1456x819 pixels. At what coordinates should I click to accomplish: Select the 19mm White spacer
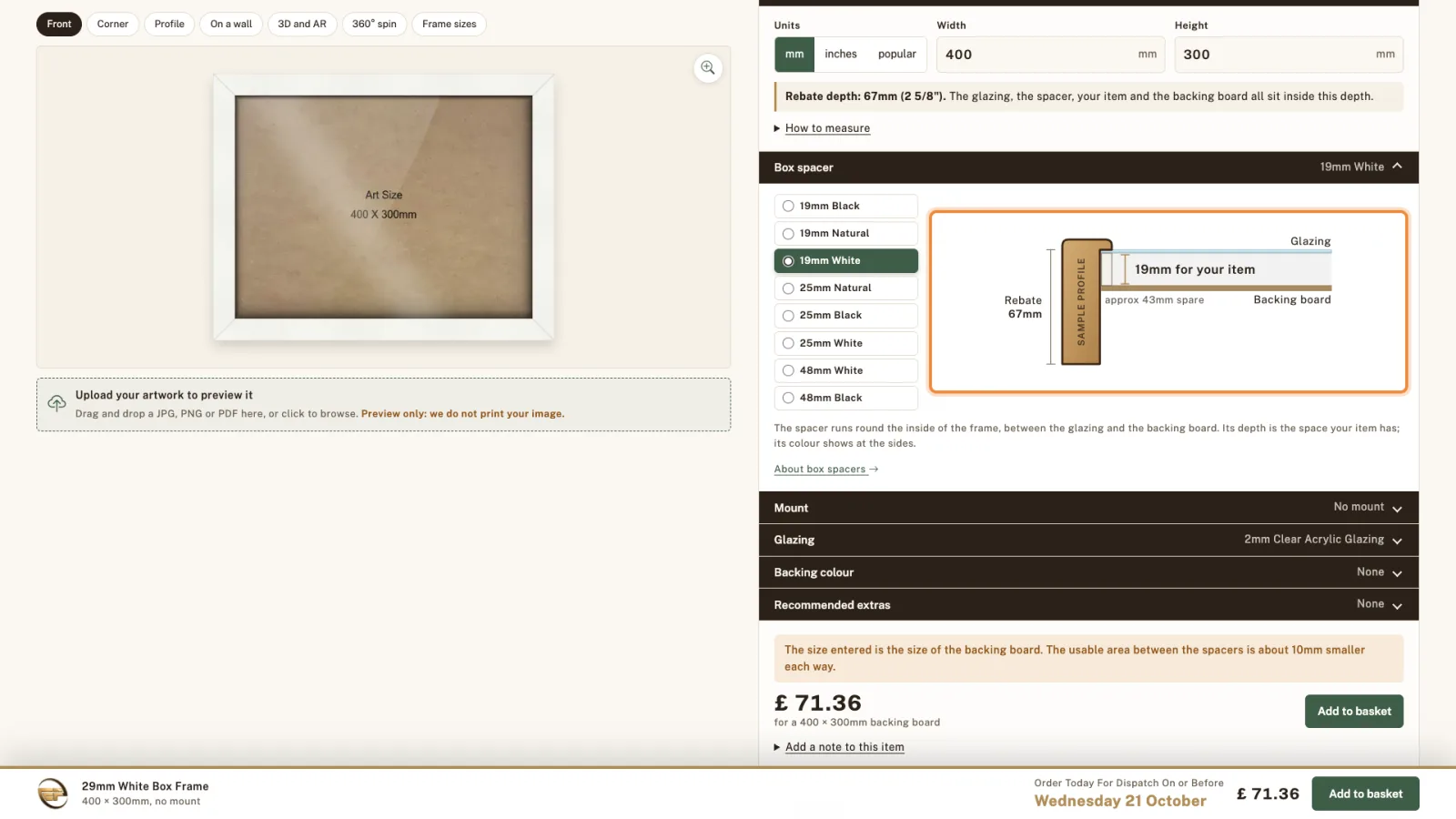tap(845, 261)
